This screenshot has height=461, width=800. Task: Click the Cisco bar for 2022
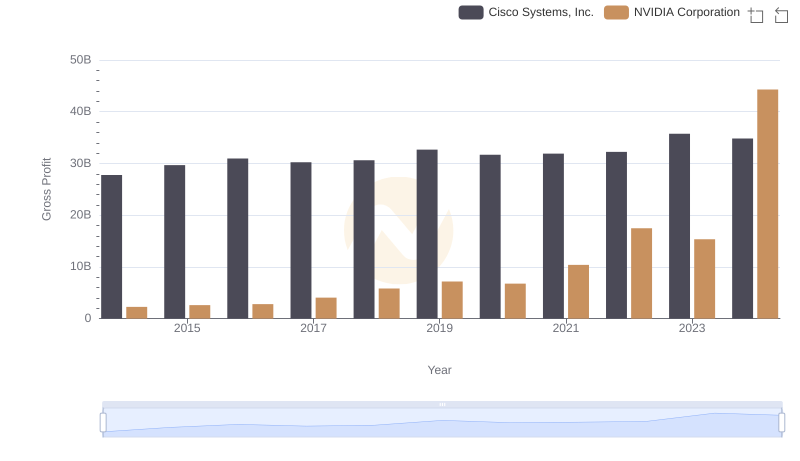pyautogui.click(x=616, y=235)
